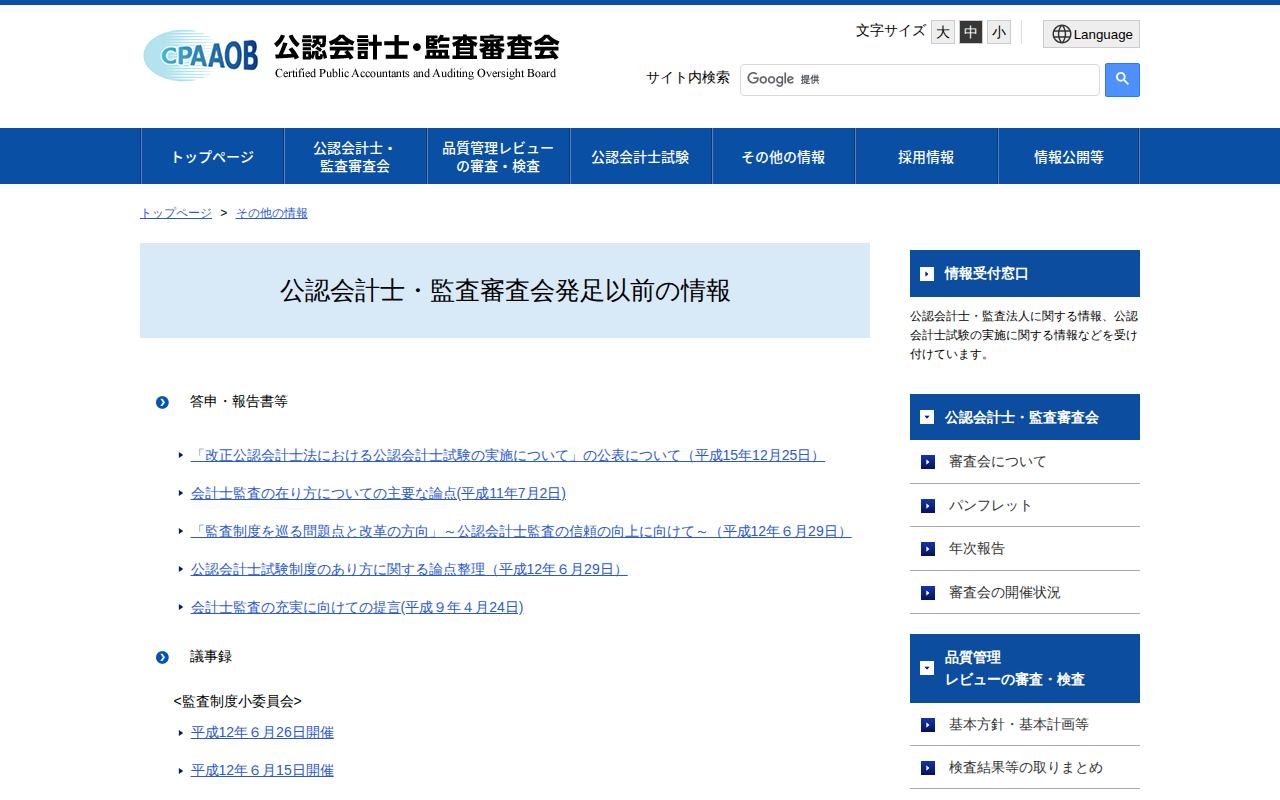
Task: Click the blue search magnifier button
Action: coord(1122,80)
